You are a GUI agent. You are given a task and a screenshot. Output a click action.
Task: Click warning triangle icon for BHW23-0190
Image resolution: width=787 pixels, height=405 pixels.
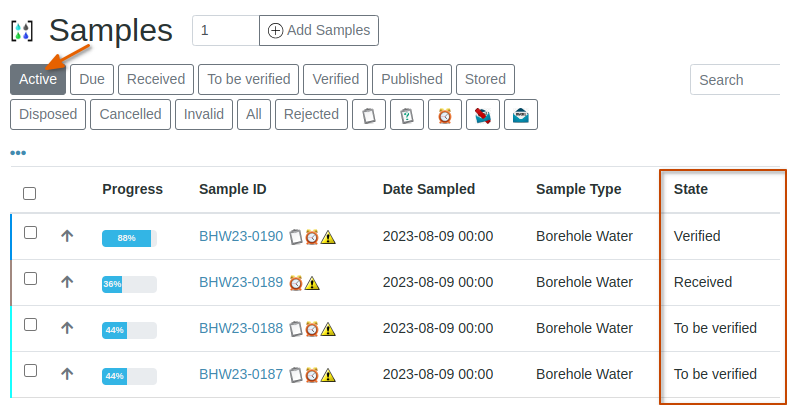(x=328, y=237)
